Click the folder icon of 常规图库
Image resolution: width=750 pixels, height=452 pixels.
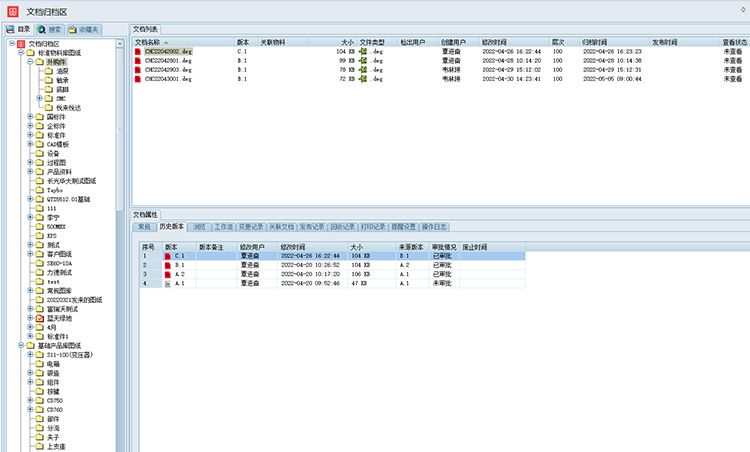[40, 291]
